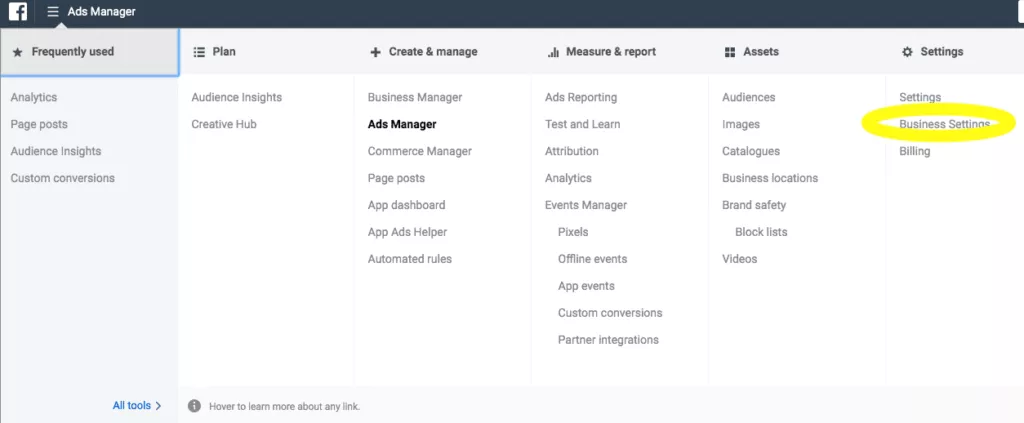Open Block lists under Brand safety

tap(761, 232)
